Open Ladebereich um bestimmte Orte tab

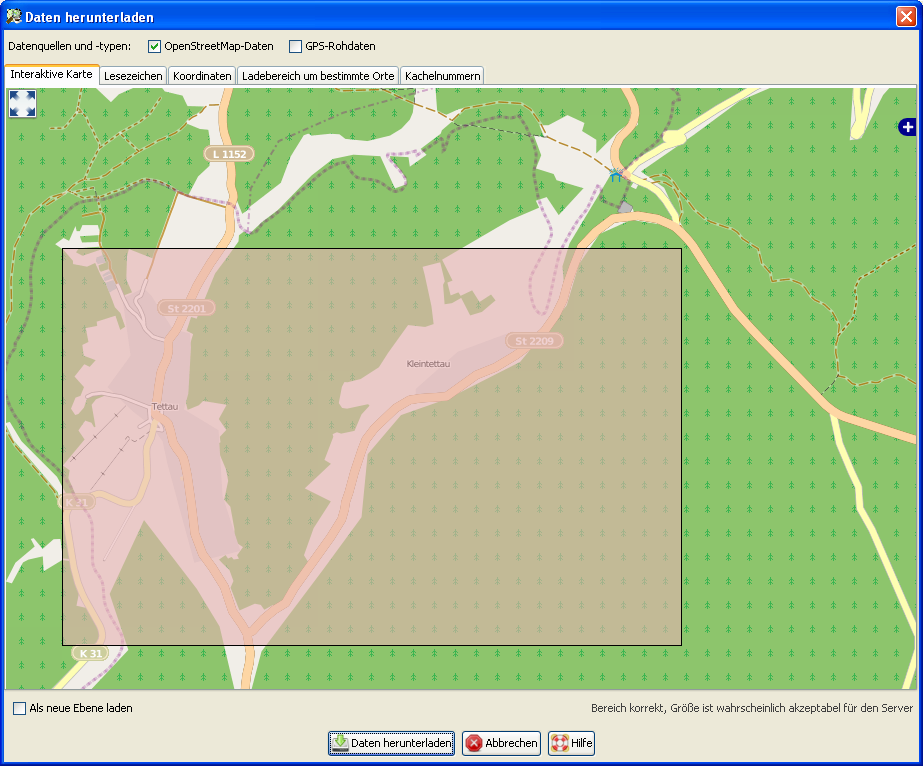coord(318,76)
